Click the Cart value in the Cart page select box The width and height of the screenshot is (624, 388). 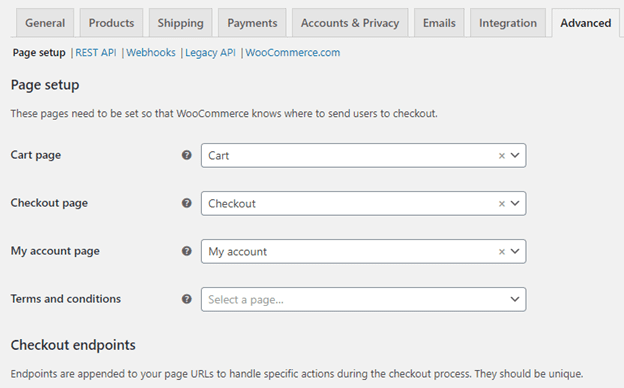[218, 156]
